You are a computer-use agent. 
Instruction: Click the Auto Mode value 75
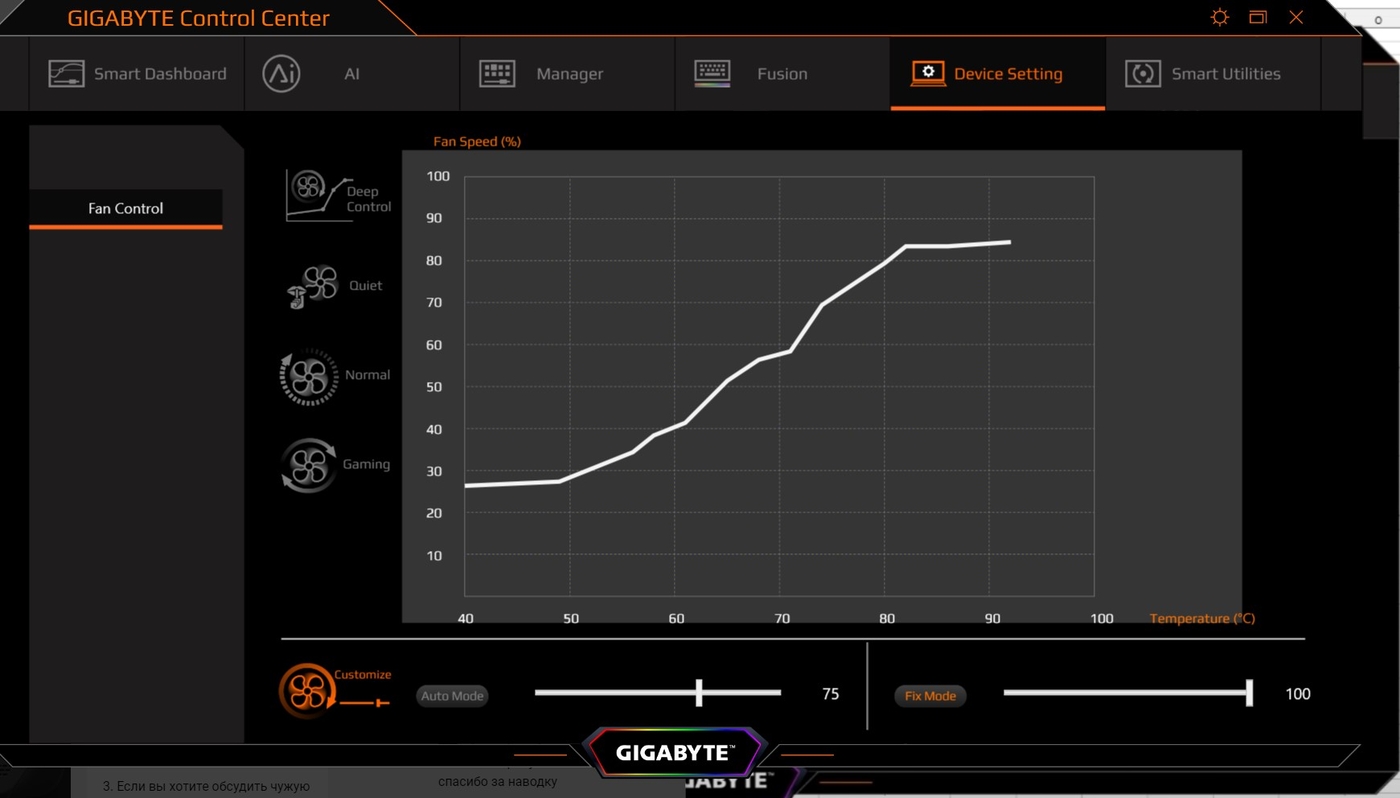click(x=830, y=694)
